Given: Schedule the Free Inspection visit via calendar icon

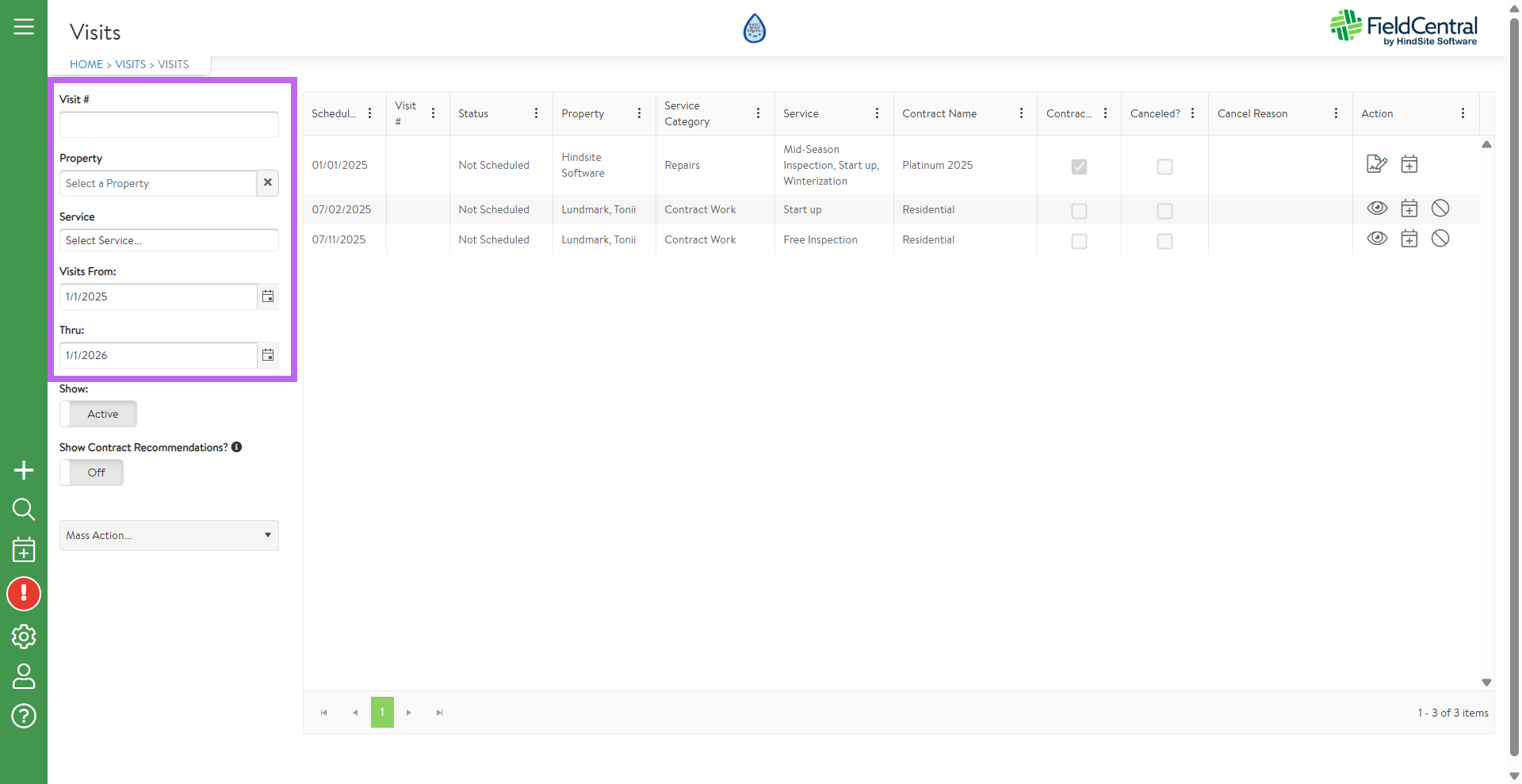Looking at the screenshot, I should click(1409, 239).
